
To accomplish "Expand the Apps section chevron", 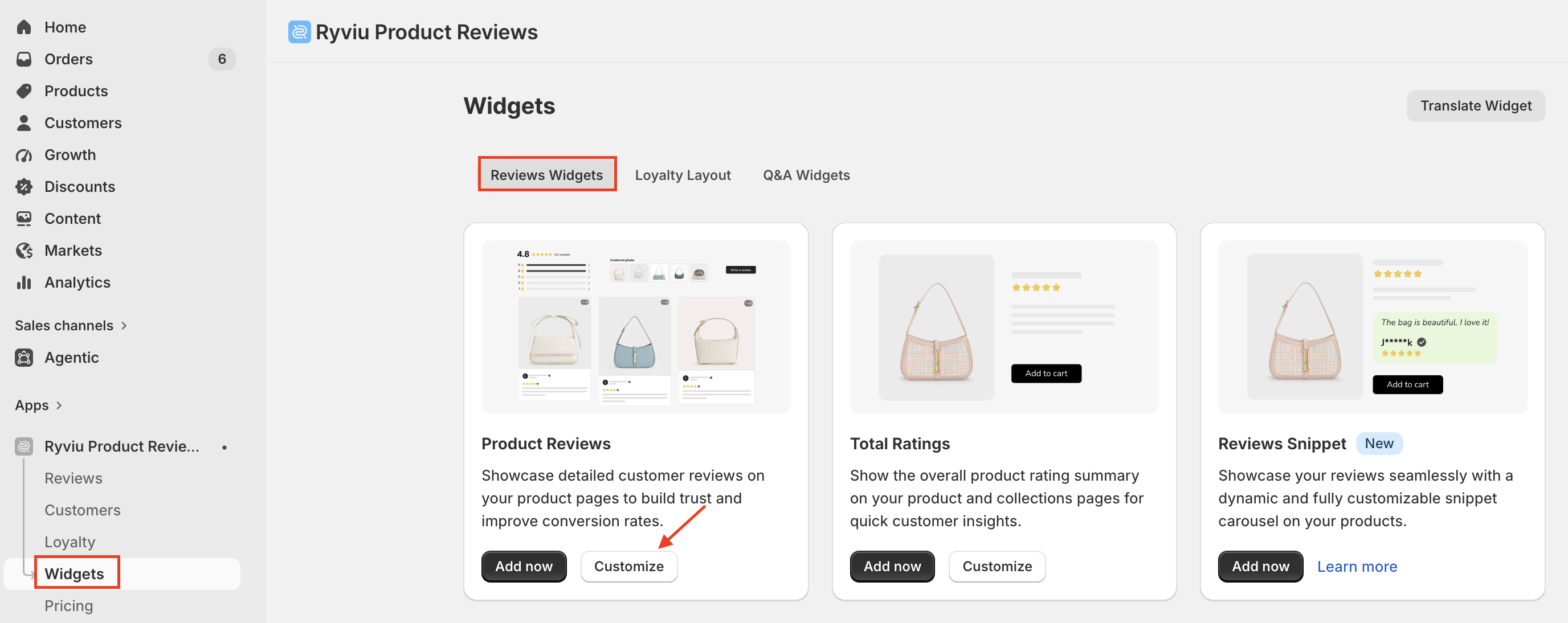I will coord(59,405).
